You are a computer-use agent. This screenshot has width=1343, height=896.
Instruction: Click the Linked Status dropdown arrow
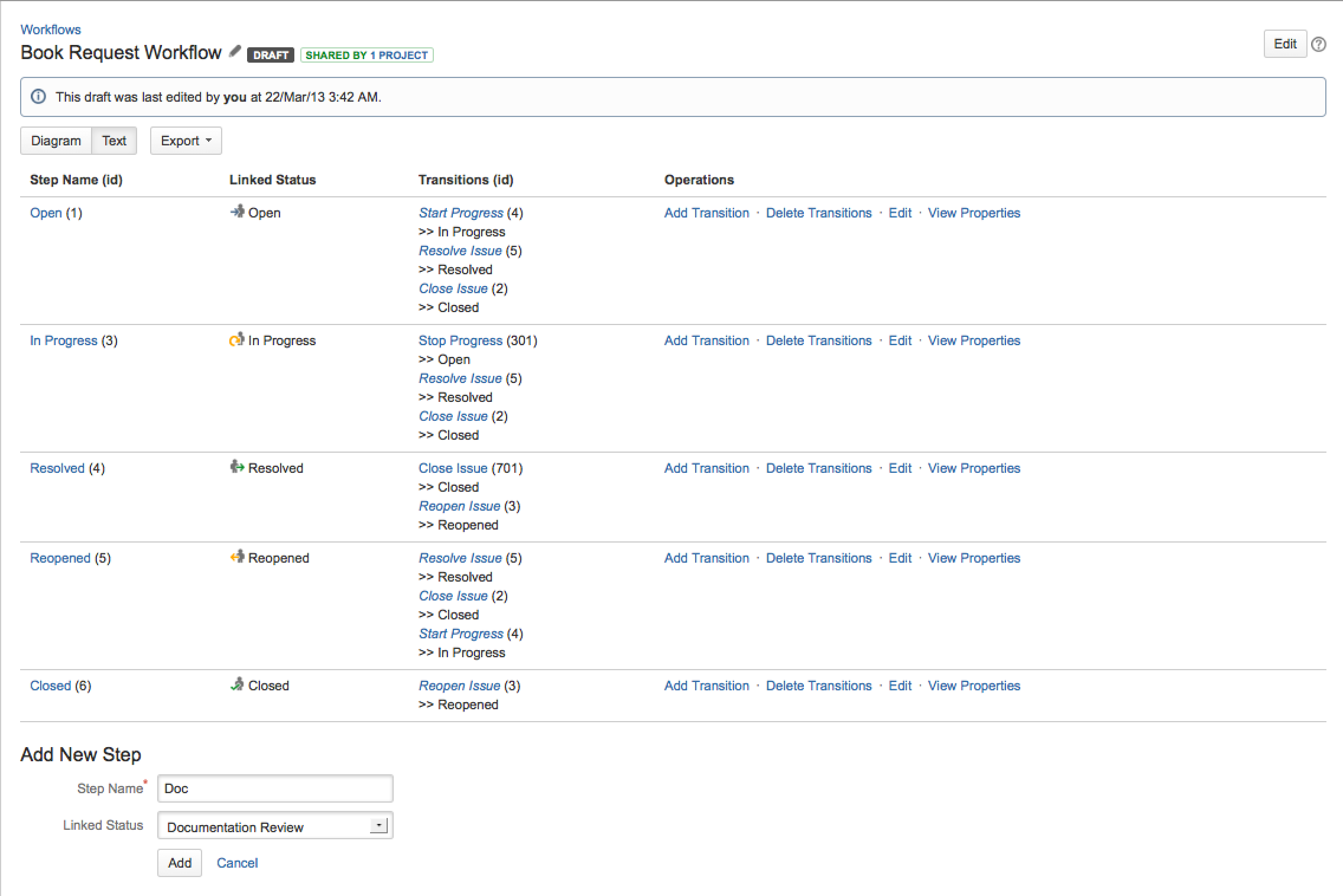click(x=378, y=826)
